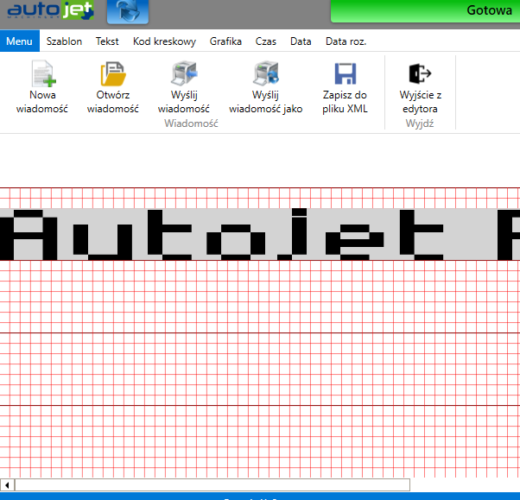Switch to the Szablon tab

coord(64,41)
